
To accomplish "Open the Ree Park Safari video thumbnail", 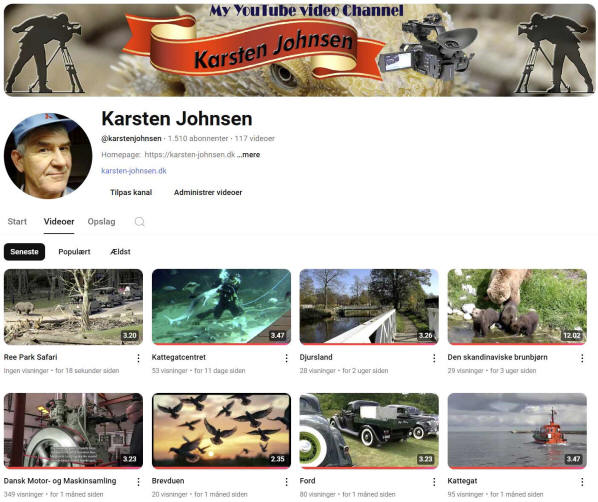I will (x=74, y=307).
